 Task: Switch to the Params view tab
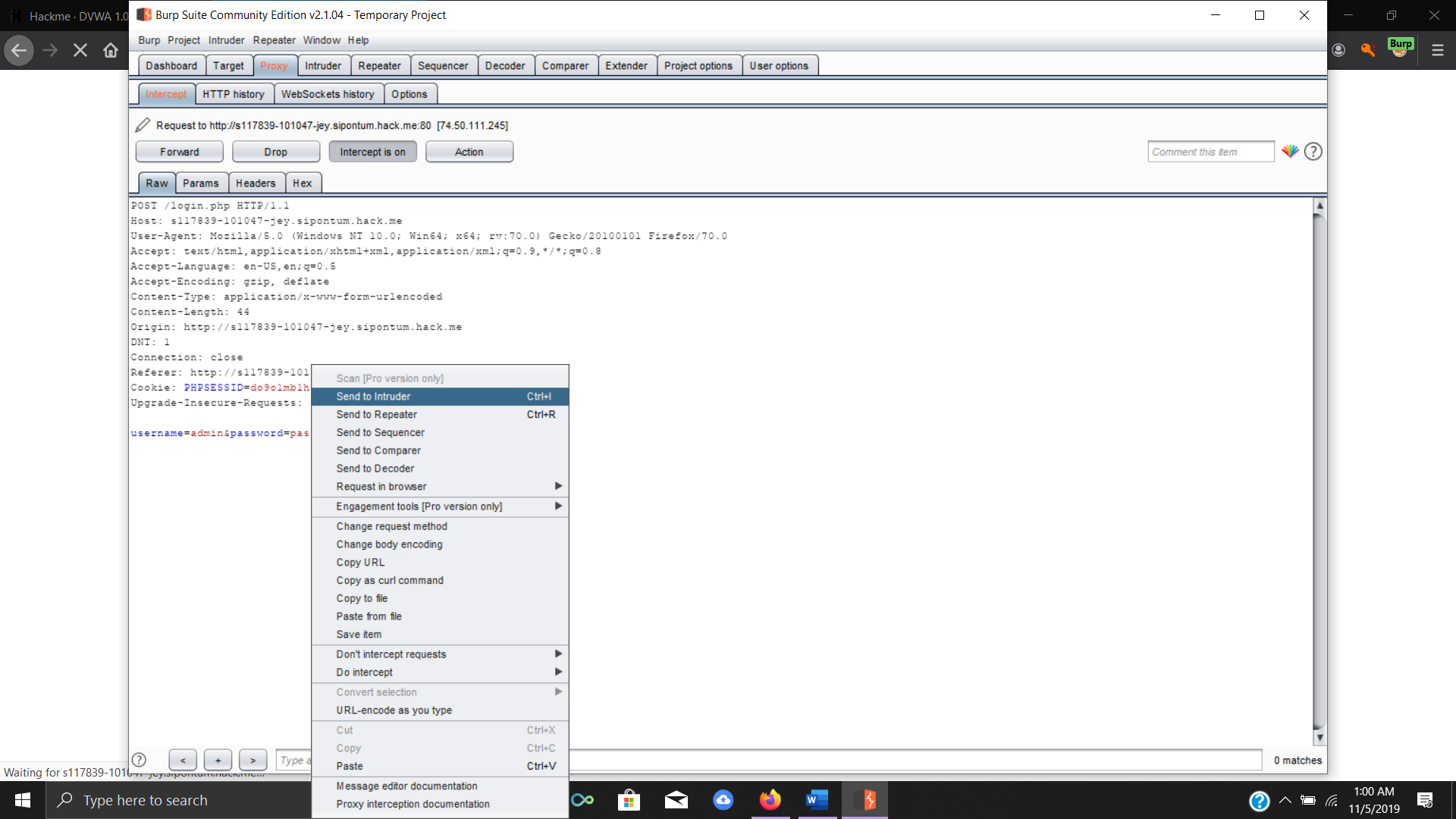tap(200, 184)
